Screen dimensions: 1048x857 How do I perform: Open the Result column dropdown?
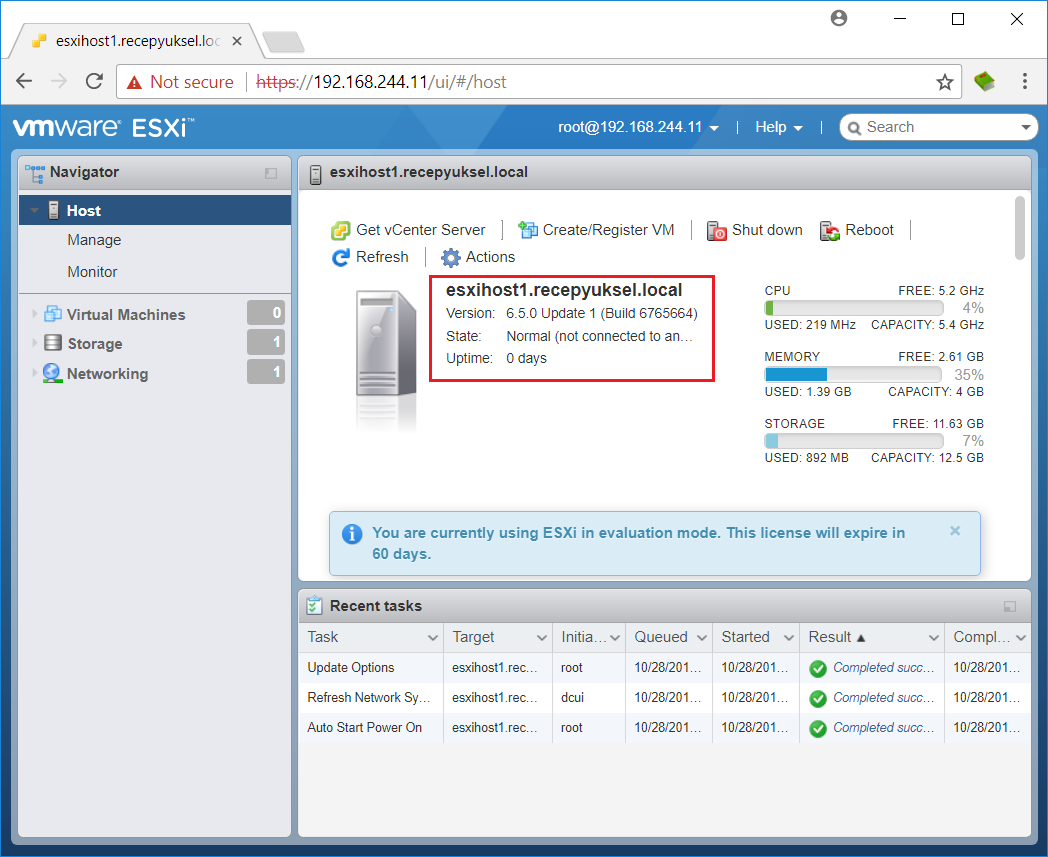pos(934,638)
